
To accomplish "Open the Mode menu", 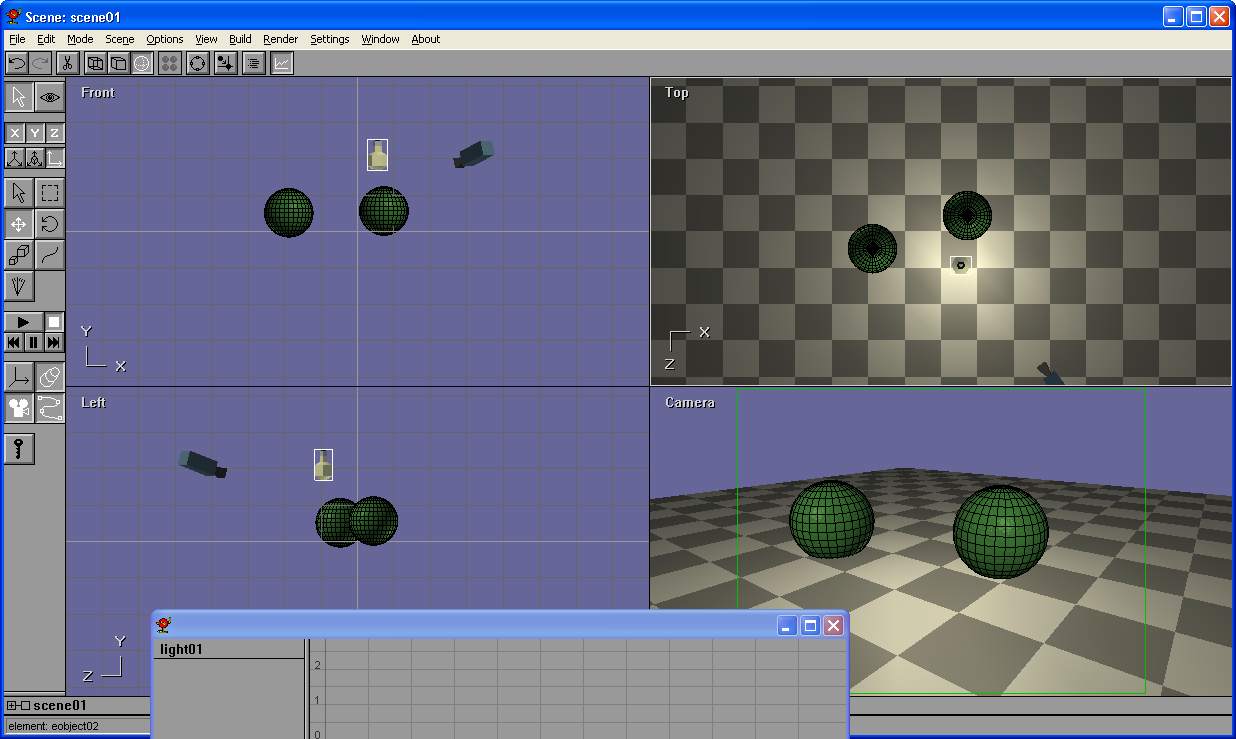I will (80, 39).
